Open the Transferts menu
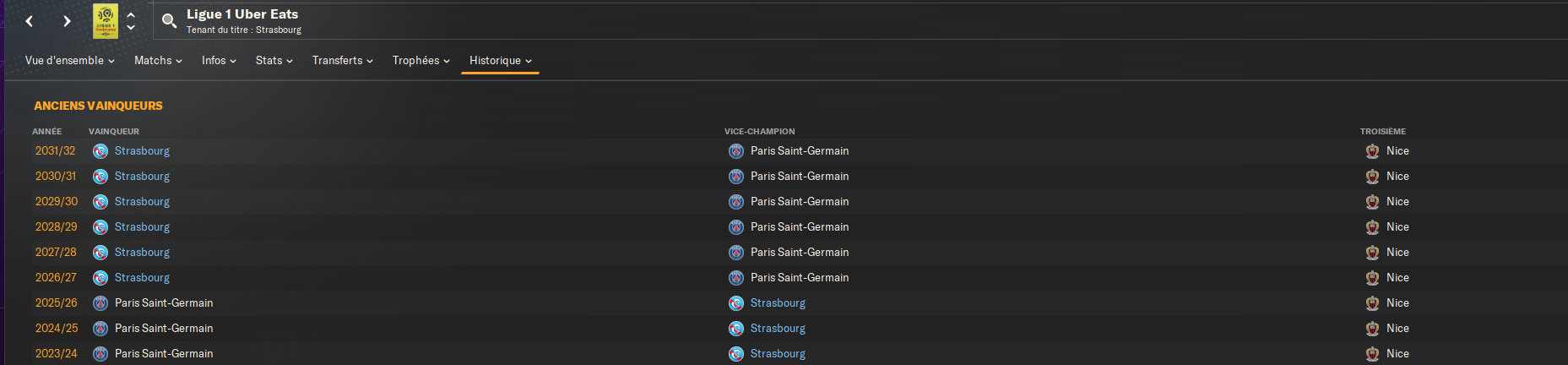This screenshot has height=365, width=1568. (342, 61)
